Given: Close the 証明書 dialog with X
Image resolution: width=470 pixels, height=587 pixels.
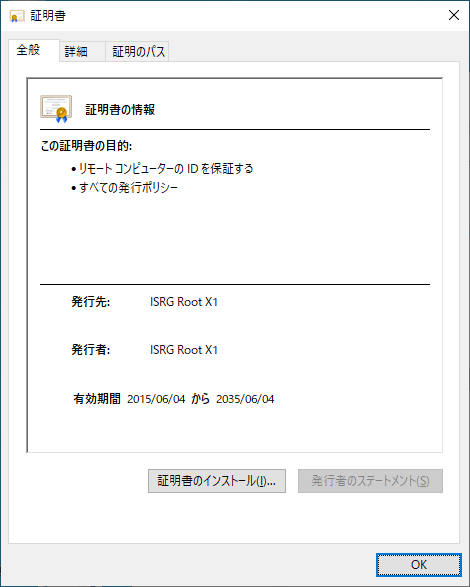Looking at the screenshot, I should 454,15.
